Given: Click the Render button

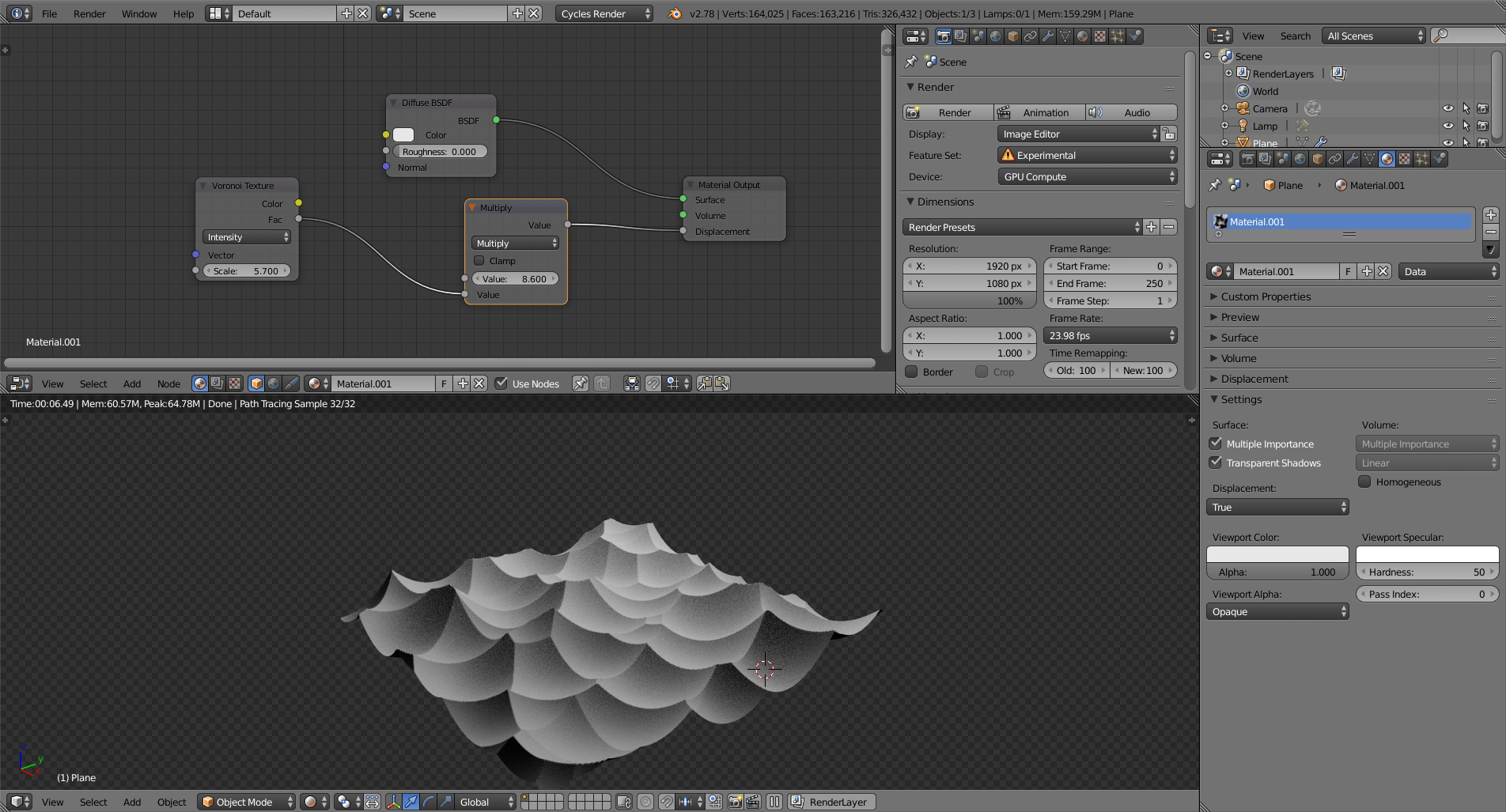Looking at the screenshot, I should coord(948,112).
